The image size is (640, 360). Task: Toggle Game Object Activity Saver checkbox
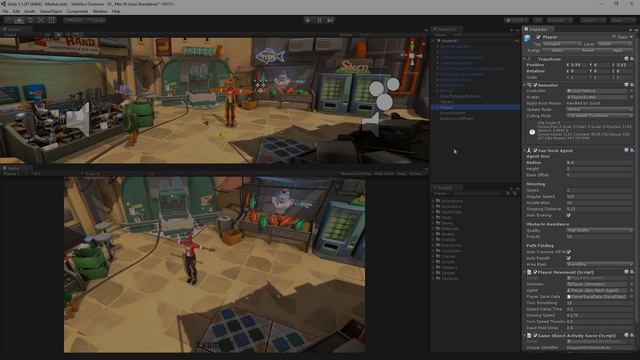(536, 336)
